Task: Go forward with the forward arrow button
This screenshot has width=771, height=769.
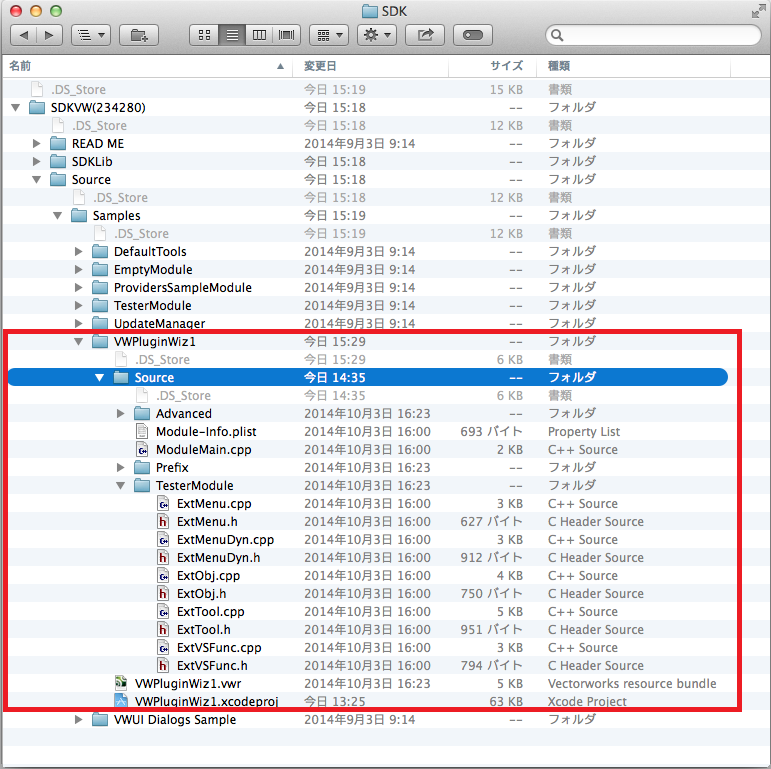Action: pyautogui.click(x=49, y=35)
